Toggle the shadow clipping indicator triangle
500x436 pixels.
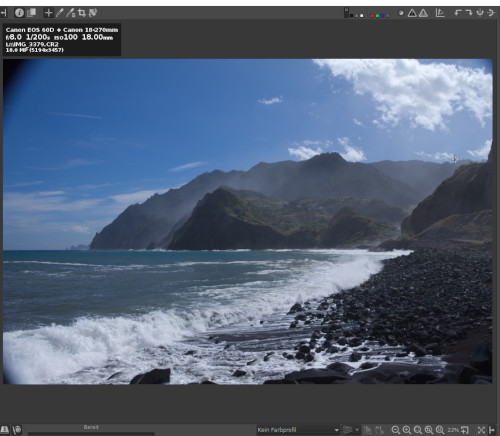point(412,13)
